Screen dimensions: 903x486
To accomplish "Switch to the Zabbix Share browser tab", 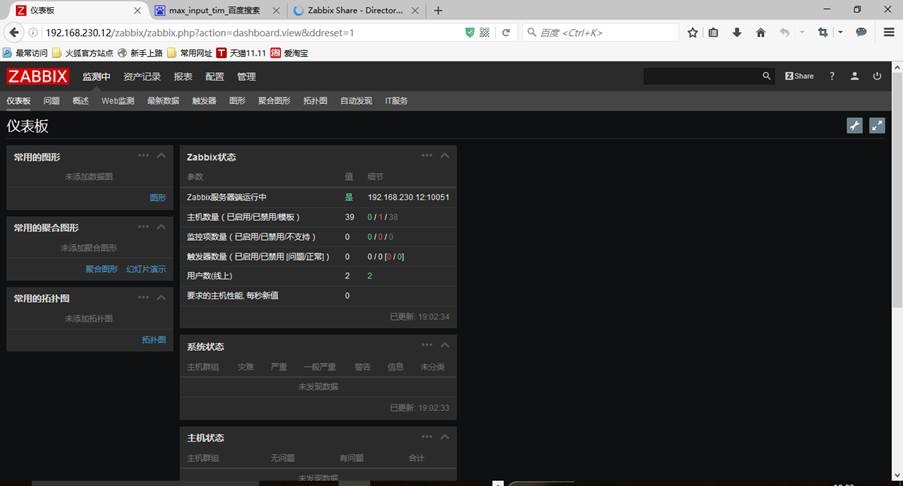I will [355, 10].
